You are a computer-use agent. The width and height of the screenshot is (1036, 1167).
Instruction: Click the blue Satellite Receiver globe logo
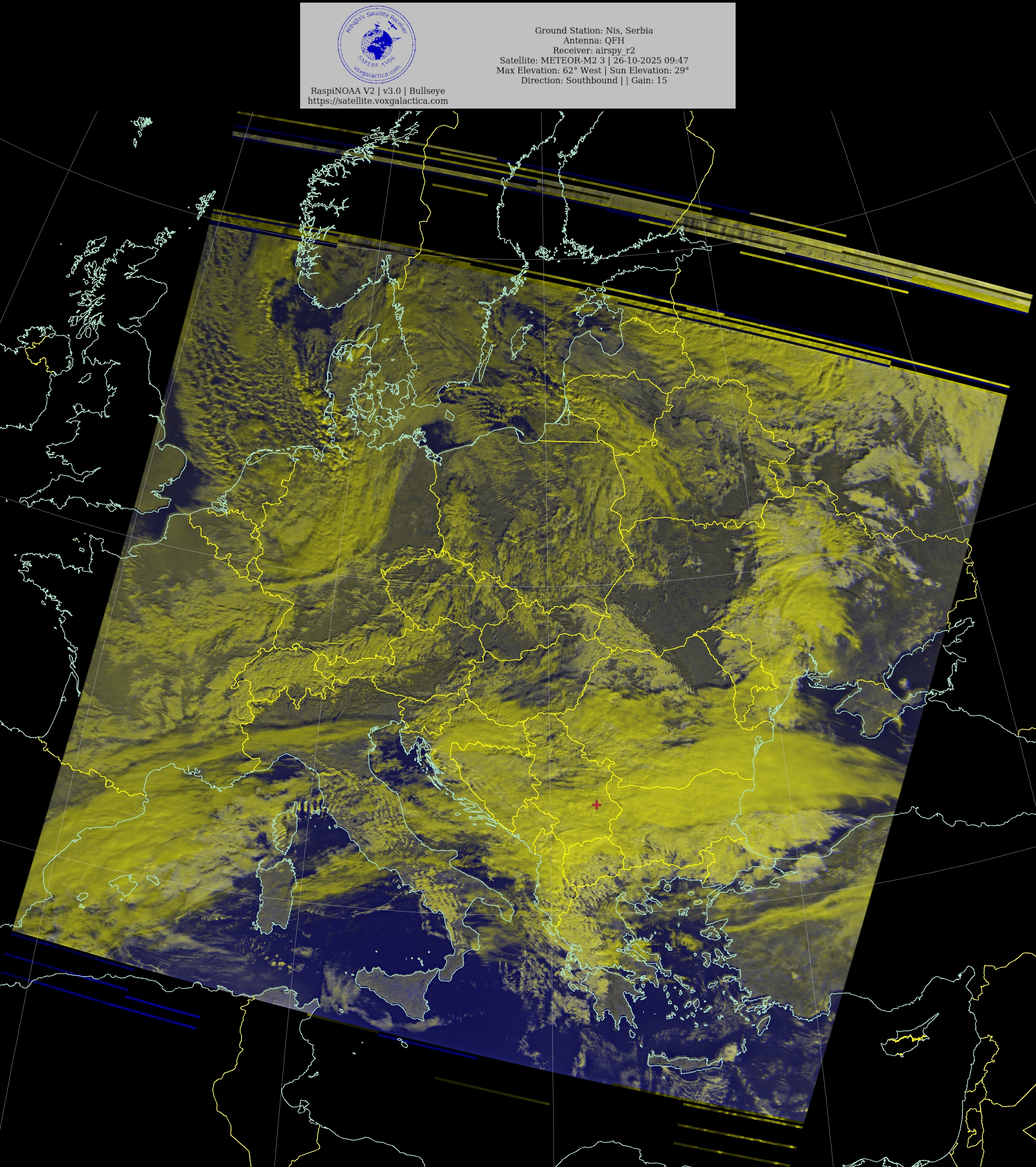point(376,44)
